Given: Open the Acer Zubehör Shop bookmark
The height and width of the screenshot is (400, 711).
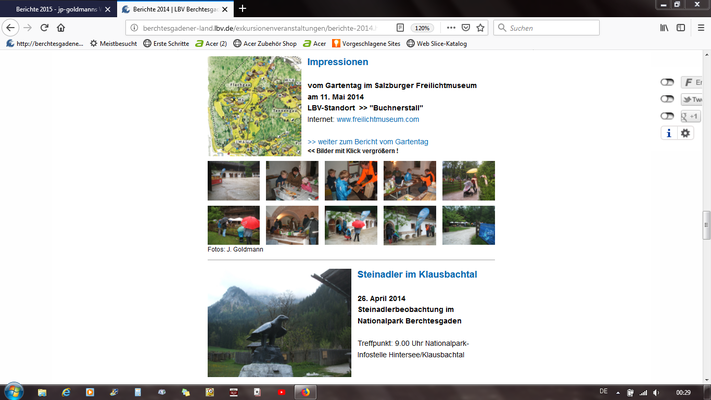Looking at the screenshot, I should tap(265, 44).
